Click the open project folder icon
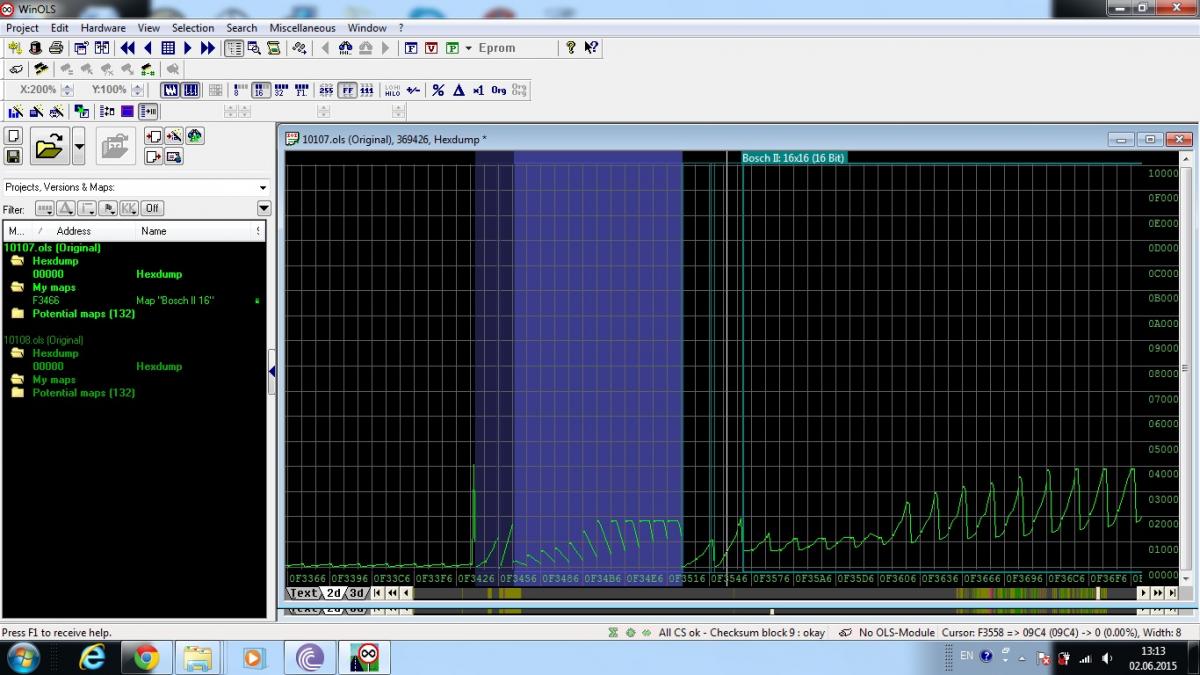This screenshot has width=1200, height=675. [x=49, y=148]
